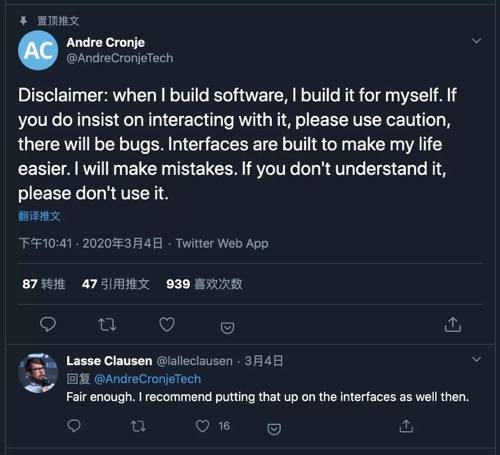
Task: Share the main tweet via upload icon
Action: [453, 325]
